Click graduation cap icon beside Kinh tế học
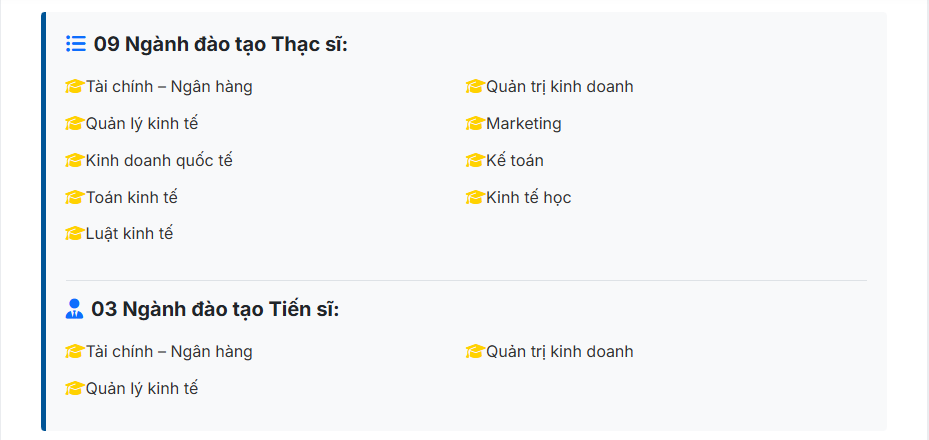 [x=475, y=198]
